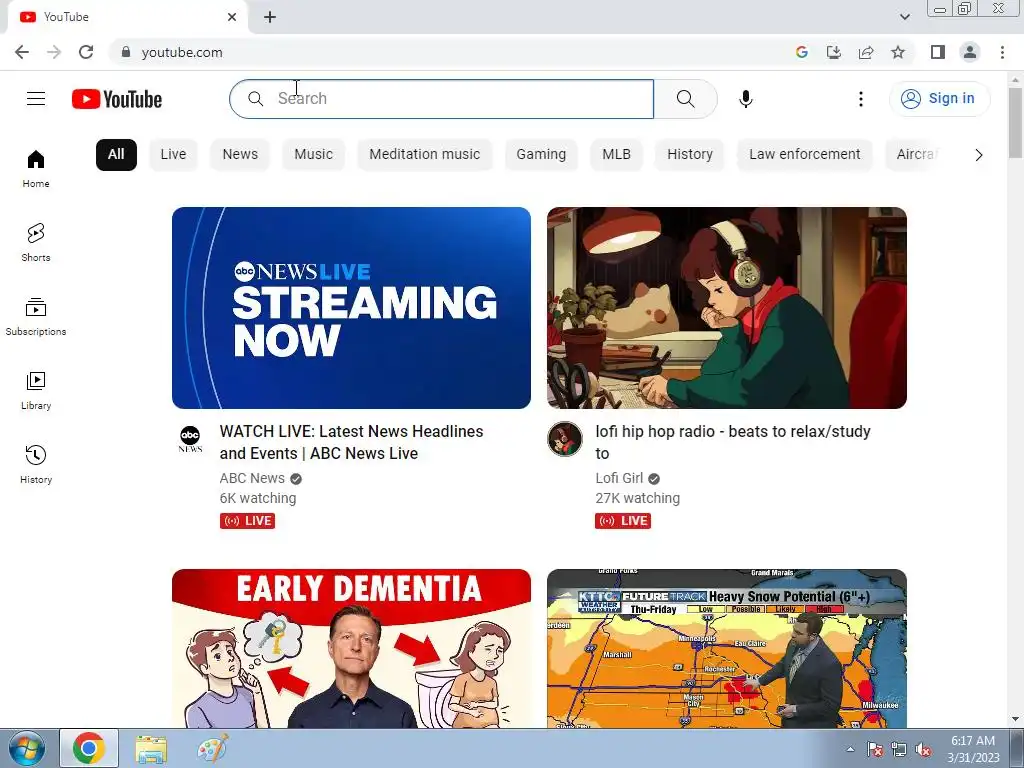Open Windows Explorer from the taskbar
The width and height of the screenshot is (1024, 768).
click(x=151, y=749)
